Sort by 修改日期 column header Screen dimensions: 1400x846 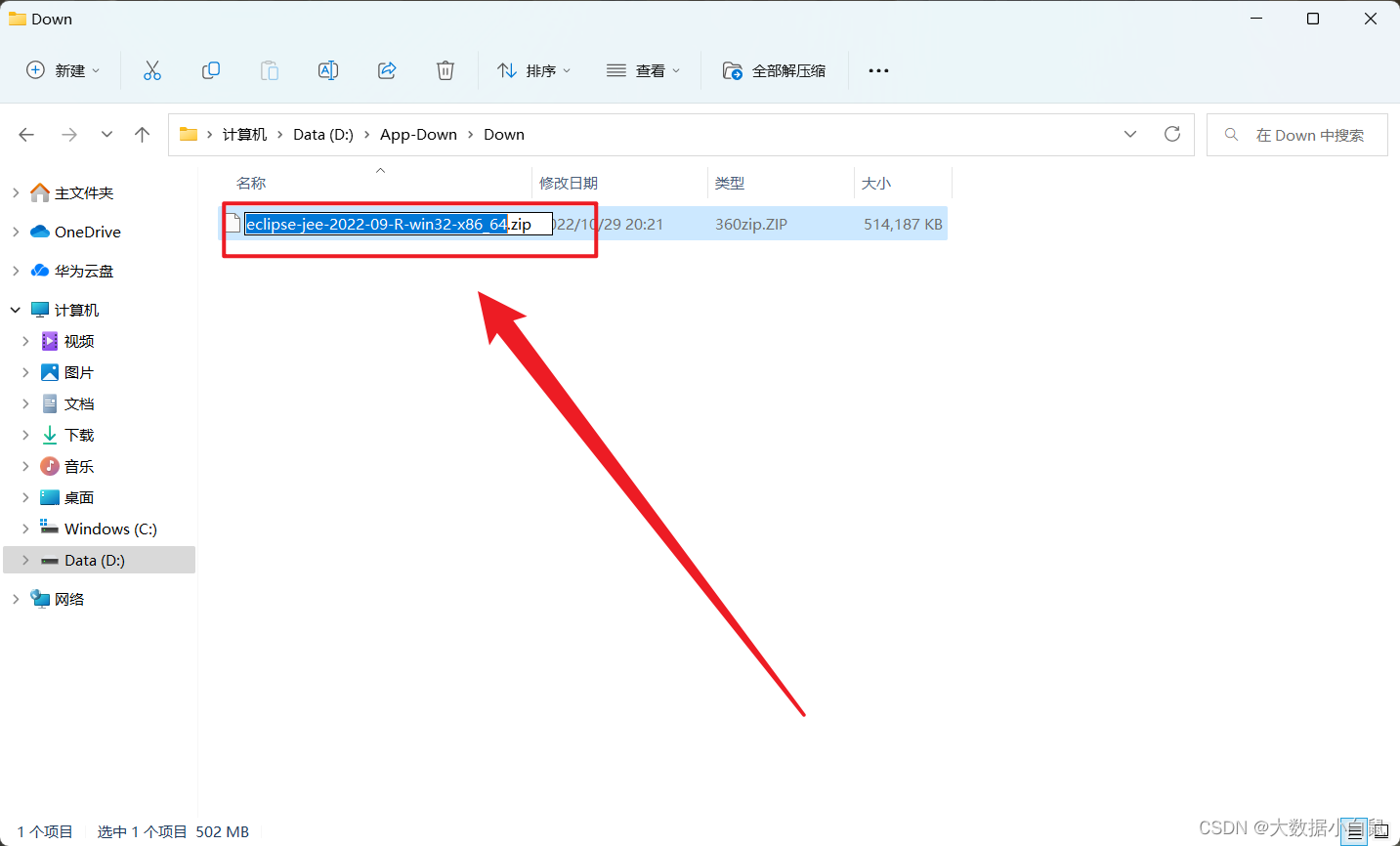pos(569,183)
